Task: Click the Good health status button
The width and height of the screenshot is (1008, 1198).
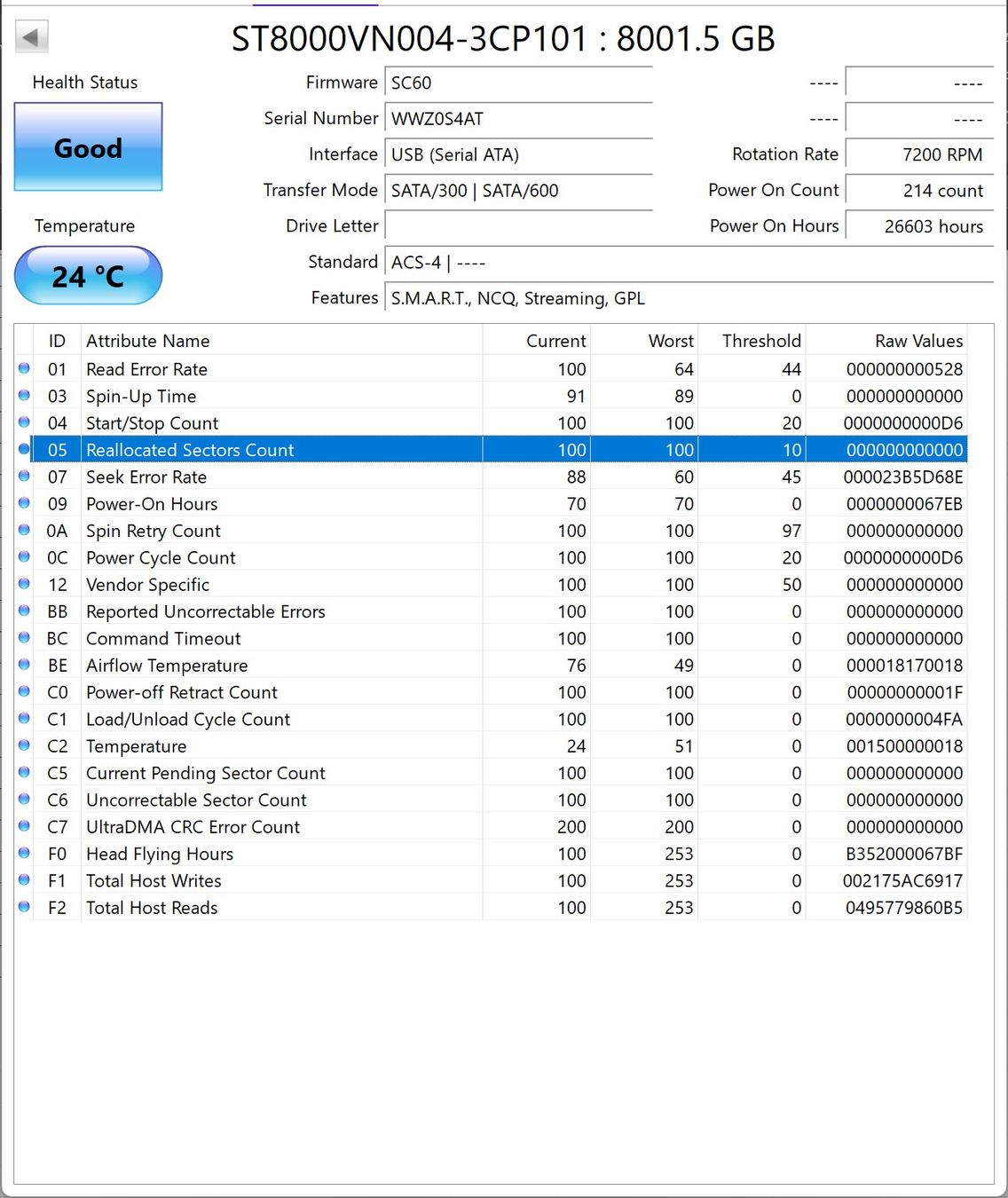Action: tap(88, 147)
